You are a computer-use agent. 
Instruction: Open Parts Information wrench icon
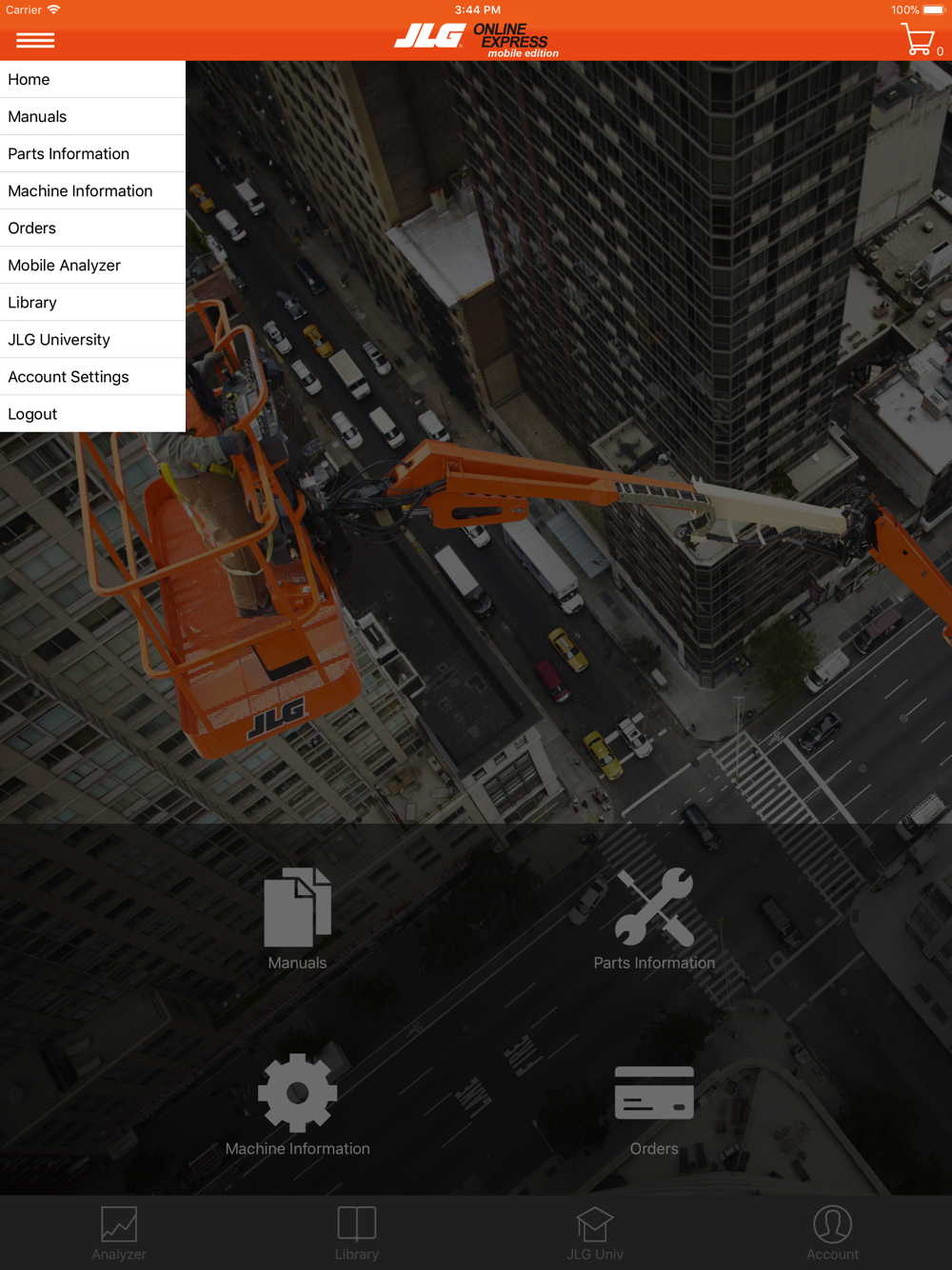[654, 907]
